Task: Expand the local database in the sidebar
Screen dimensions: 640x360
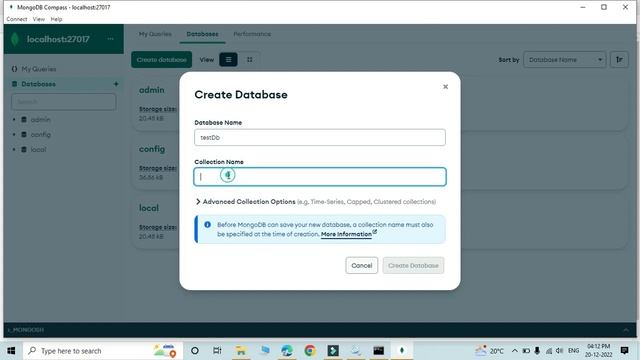Action: [x=14, y=149]
